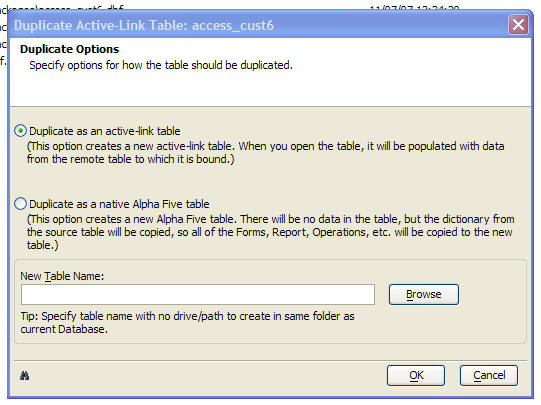Cancel the duplicate table dialog
541x405 pixels.
click(489, 375)
